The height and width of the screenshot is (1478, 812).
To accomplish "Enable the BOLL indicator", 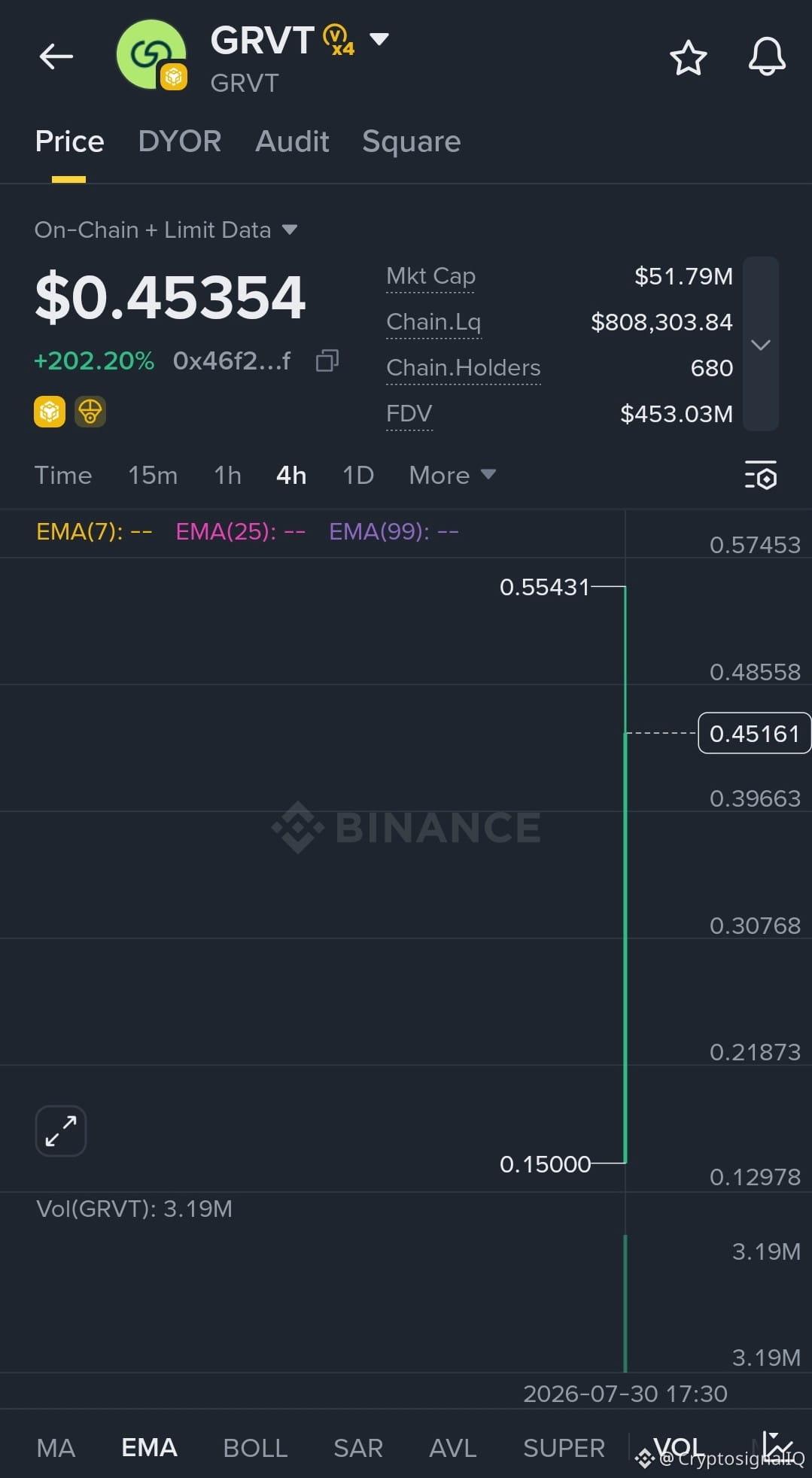I will (255, 1448).
